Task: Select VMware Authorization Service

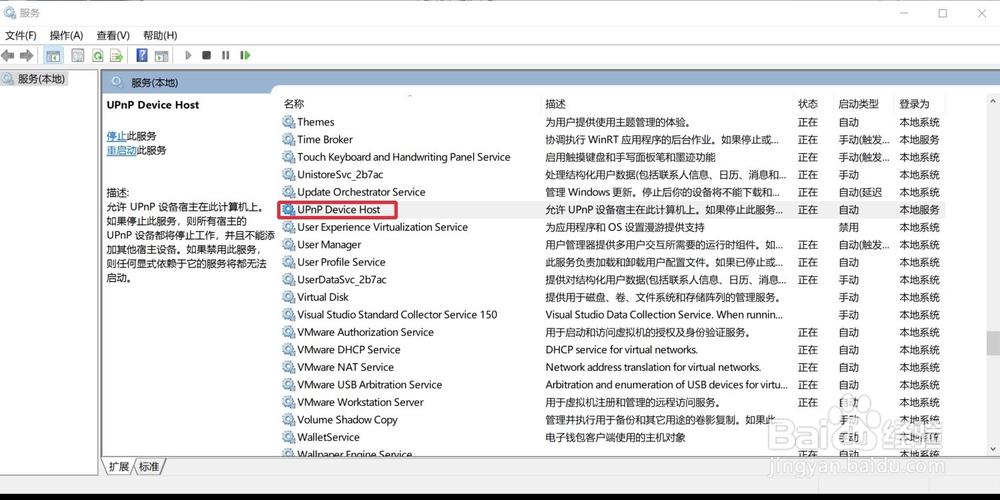Action: [x=365, y=332]
